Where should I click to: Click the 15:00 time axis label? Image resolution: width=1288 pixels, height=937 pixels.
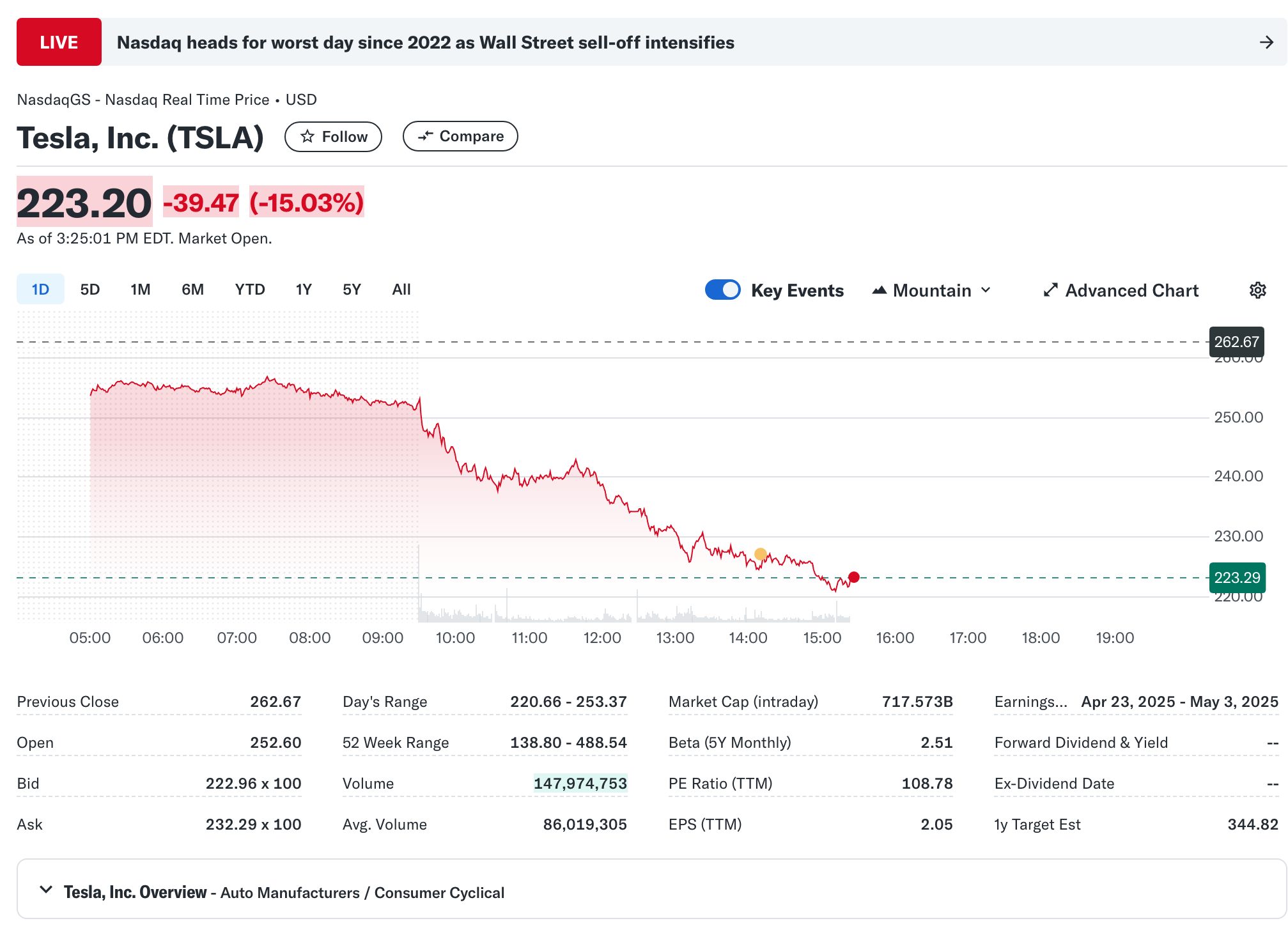pyautogui.click(x=822, y=638)
